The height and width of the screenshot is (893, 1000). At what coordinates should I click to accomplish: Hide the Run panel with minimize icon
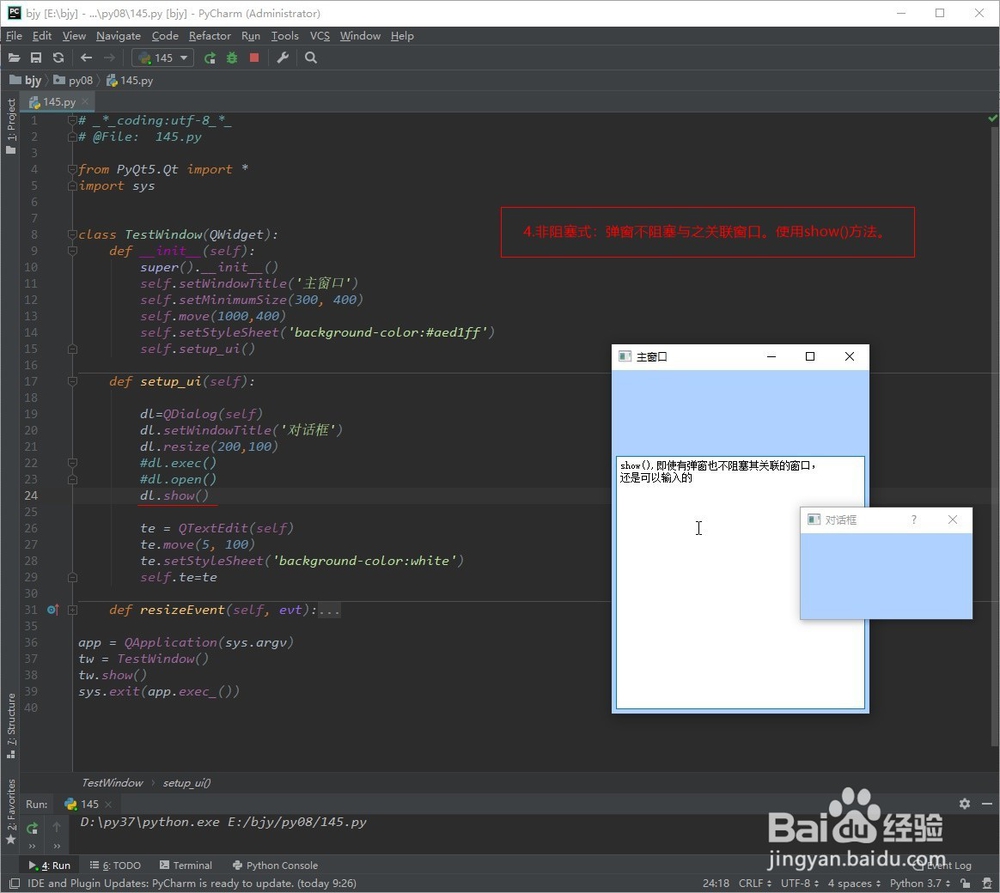tap(987, 804)
